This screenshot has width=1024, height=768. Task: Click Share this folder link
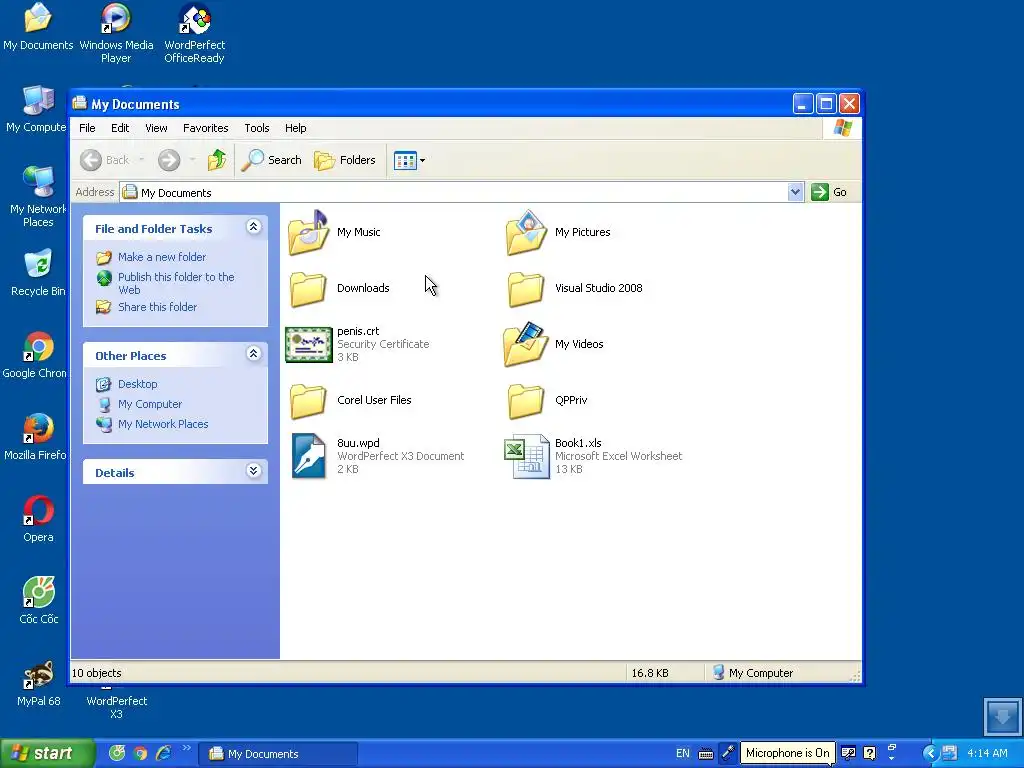click(157, 307)
